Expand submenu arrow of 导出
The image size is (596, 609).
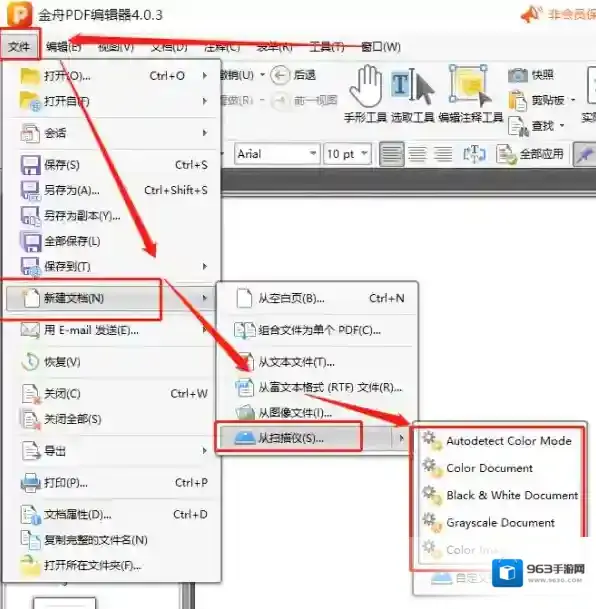tap(205, 451)
